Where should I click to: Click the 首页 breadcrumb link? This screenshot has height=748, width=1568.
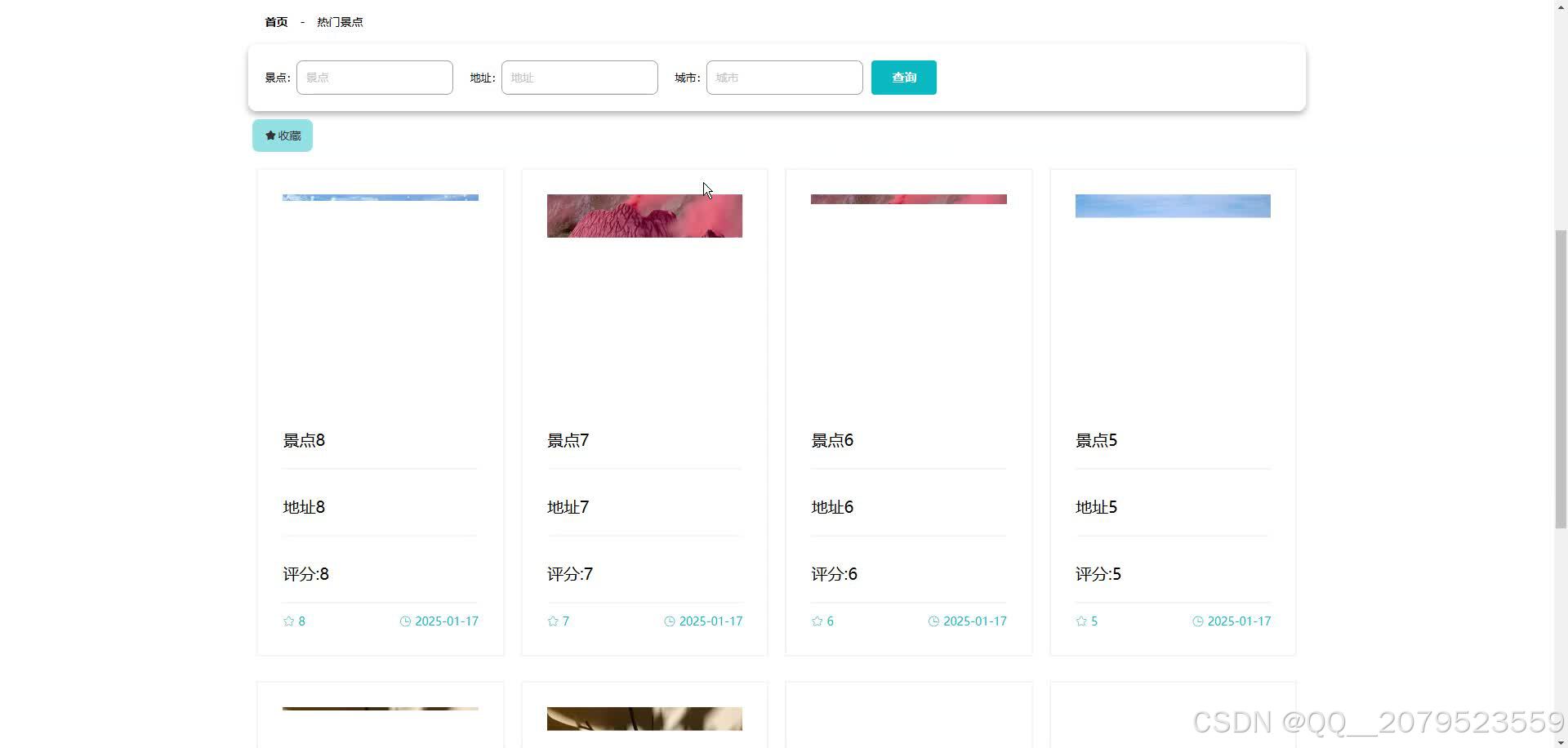tap(276, 22)
